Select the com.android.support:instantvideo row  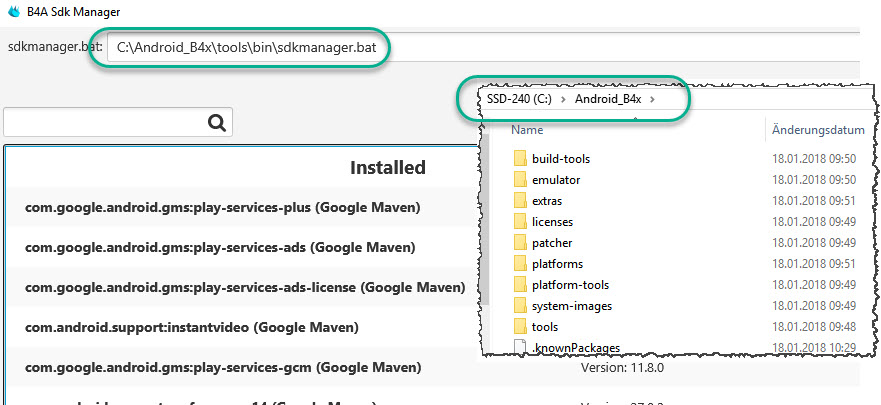pyautogui.click(x=244, y=327)
